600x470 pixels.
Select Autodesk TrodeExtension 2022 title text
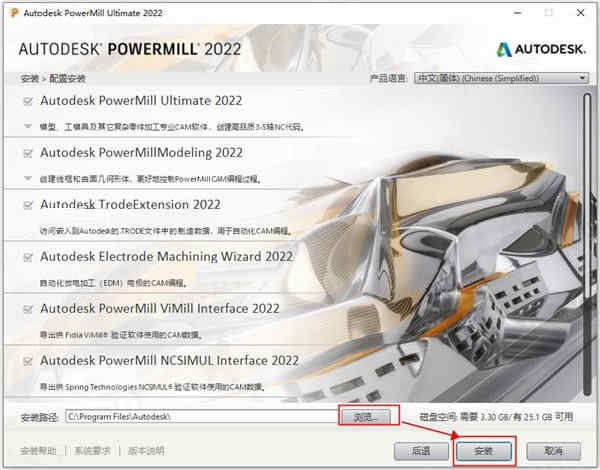point(130,204)
